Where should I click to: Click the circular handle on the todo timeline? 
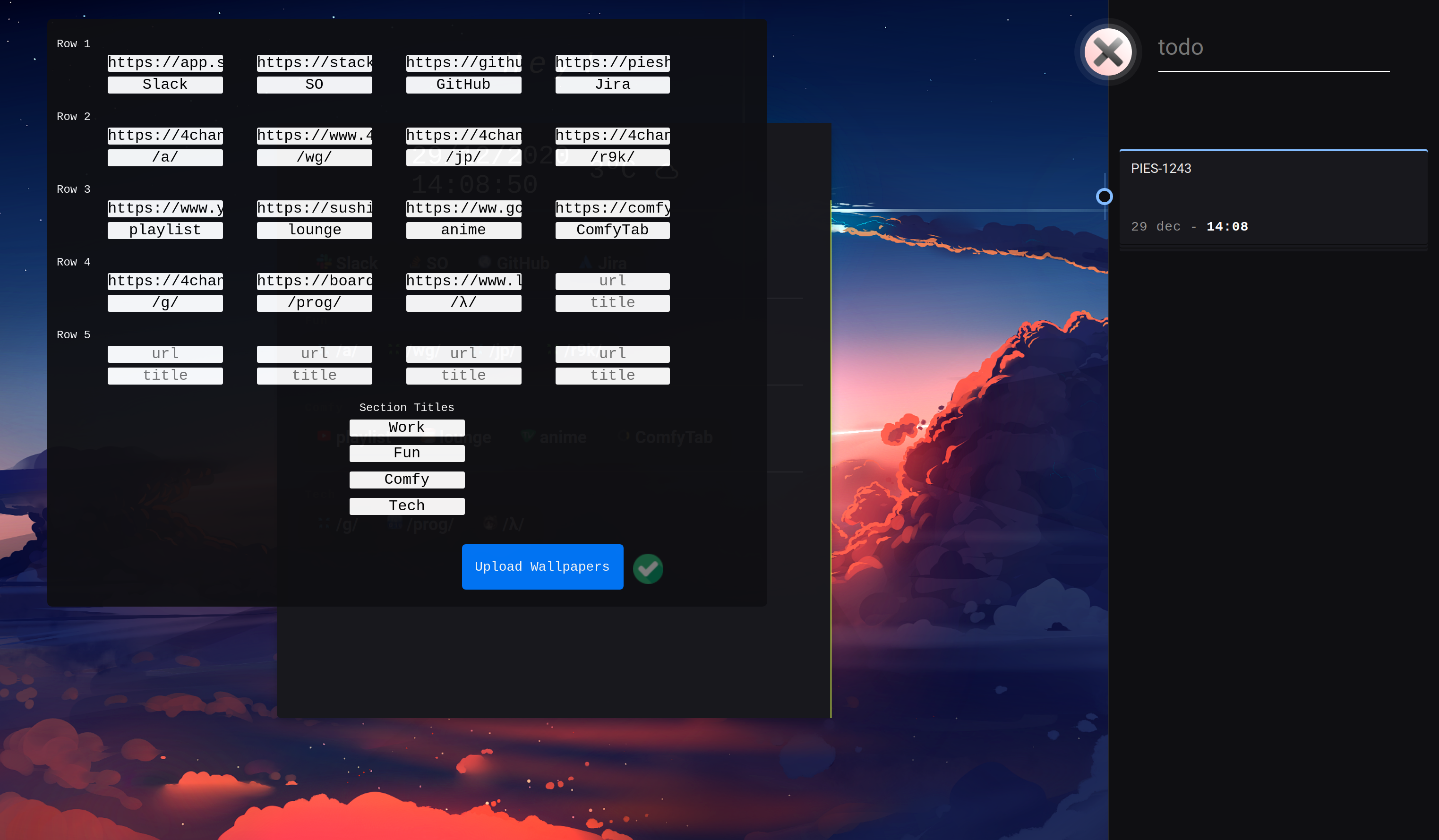(1105, 196)
